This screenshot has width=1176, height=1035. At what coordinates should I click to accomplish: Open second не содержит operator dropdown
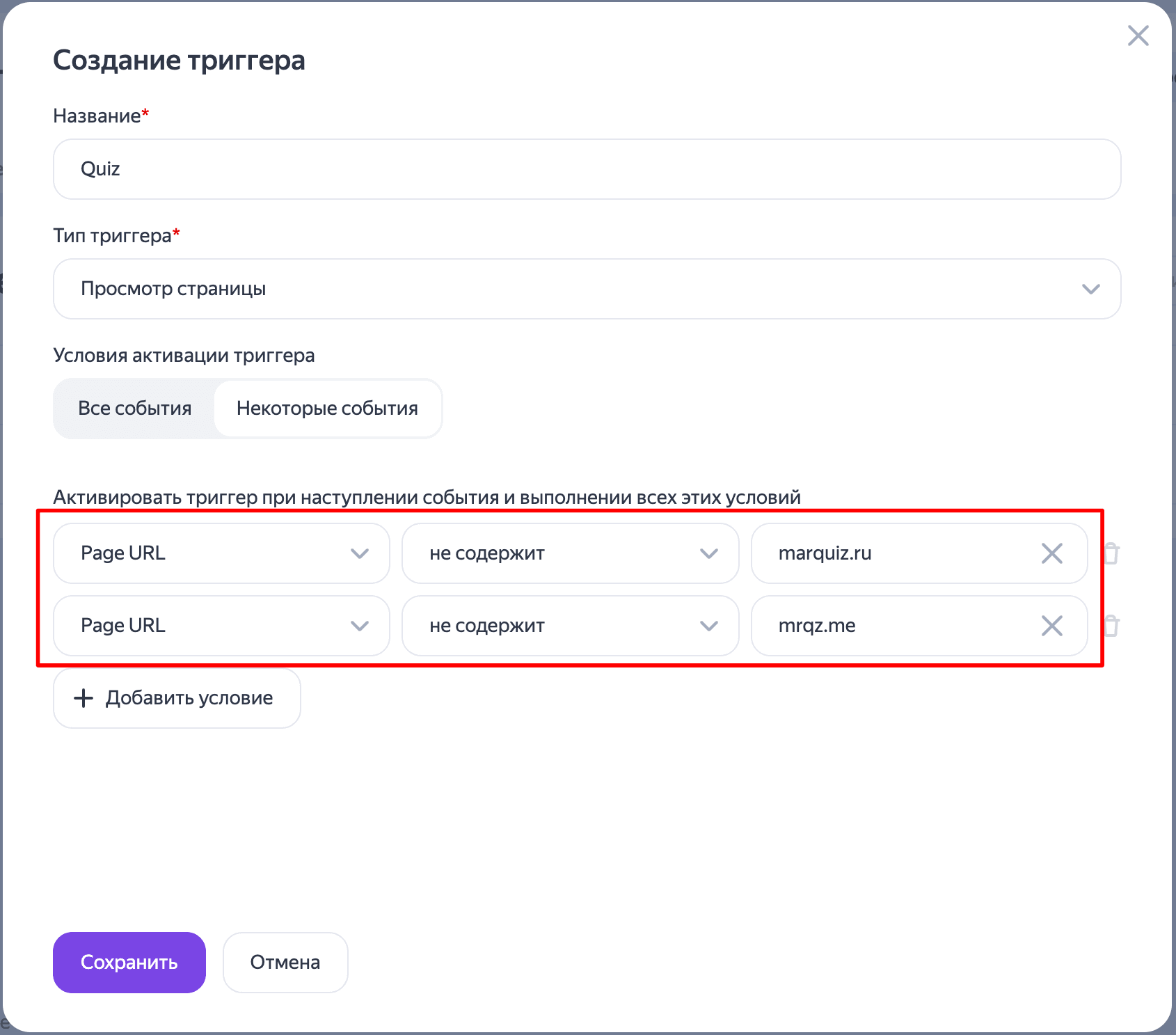click(x=570, y=626)
